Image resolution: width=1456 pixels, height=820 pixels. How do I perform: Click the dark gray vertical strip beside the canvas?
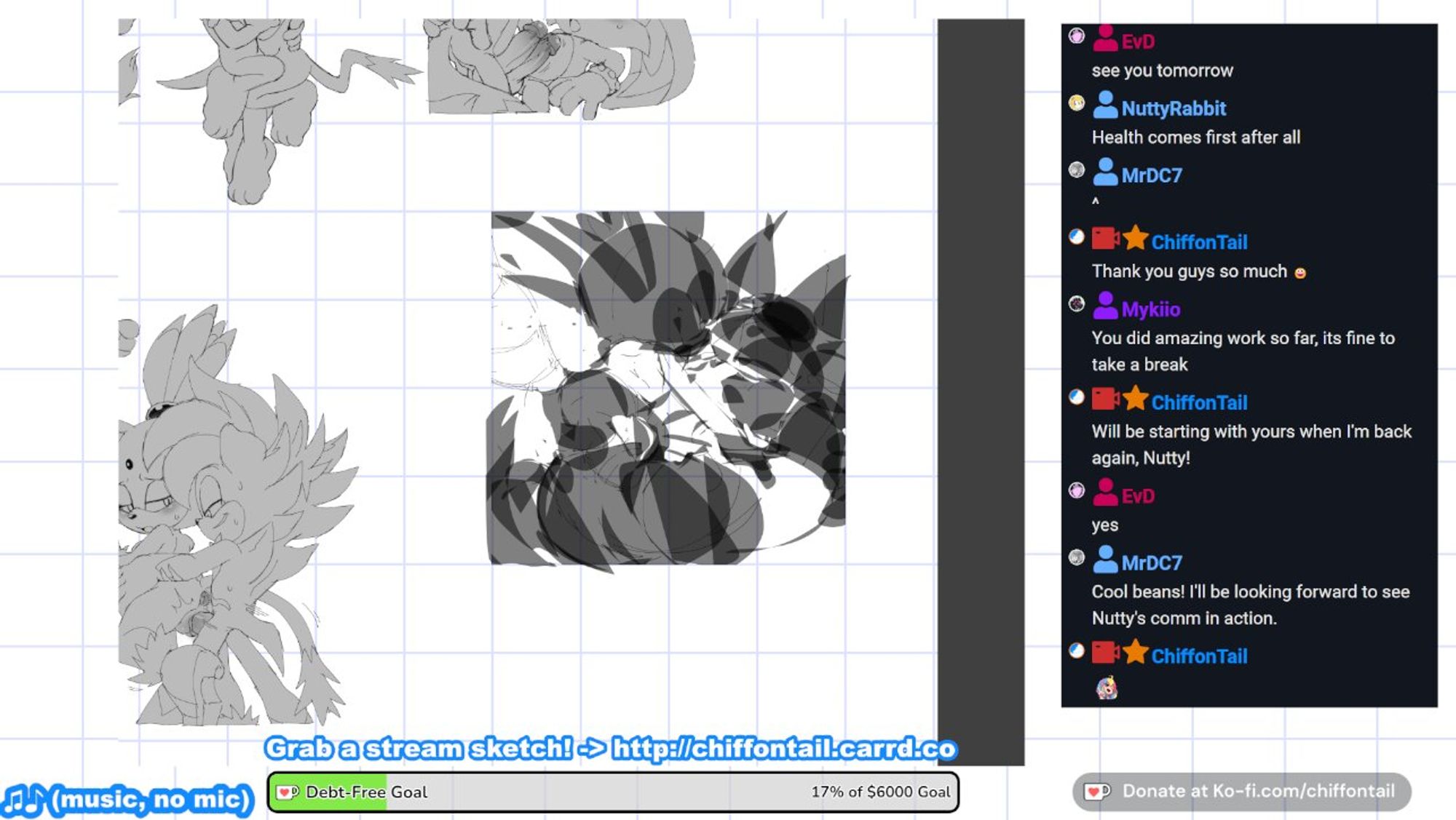tap(981, 392)
